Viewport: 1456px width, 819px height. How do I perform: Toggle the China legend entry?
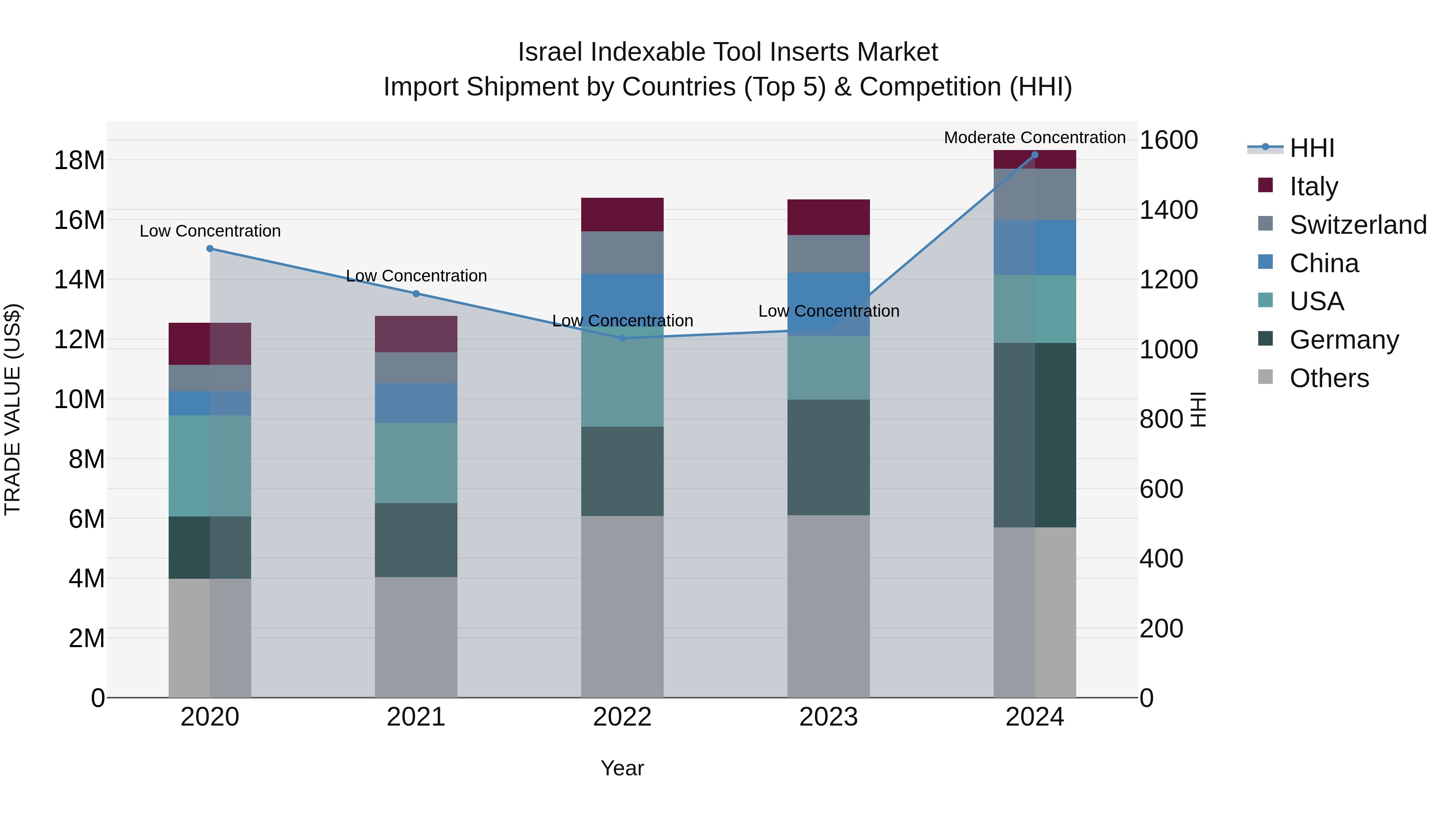1308,263
